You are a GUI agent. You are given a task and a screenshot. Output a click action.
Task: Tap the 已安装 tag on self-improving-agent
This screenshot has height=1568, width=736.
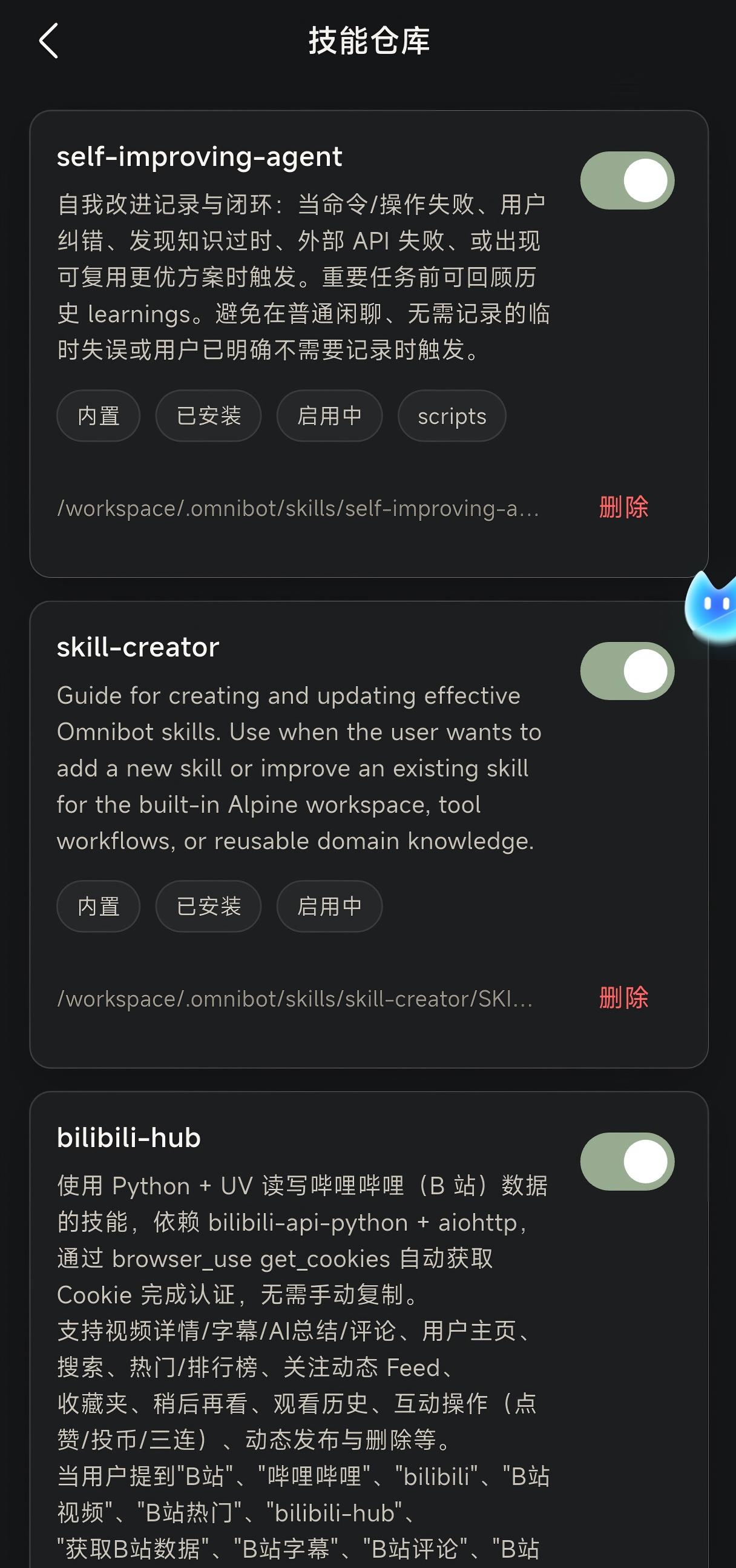(x=209, y=415)
